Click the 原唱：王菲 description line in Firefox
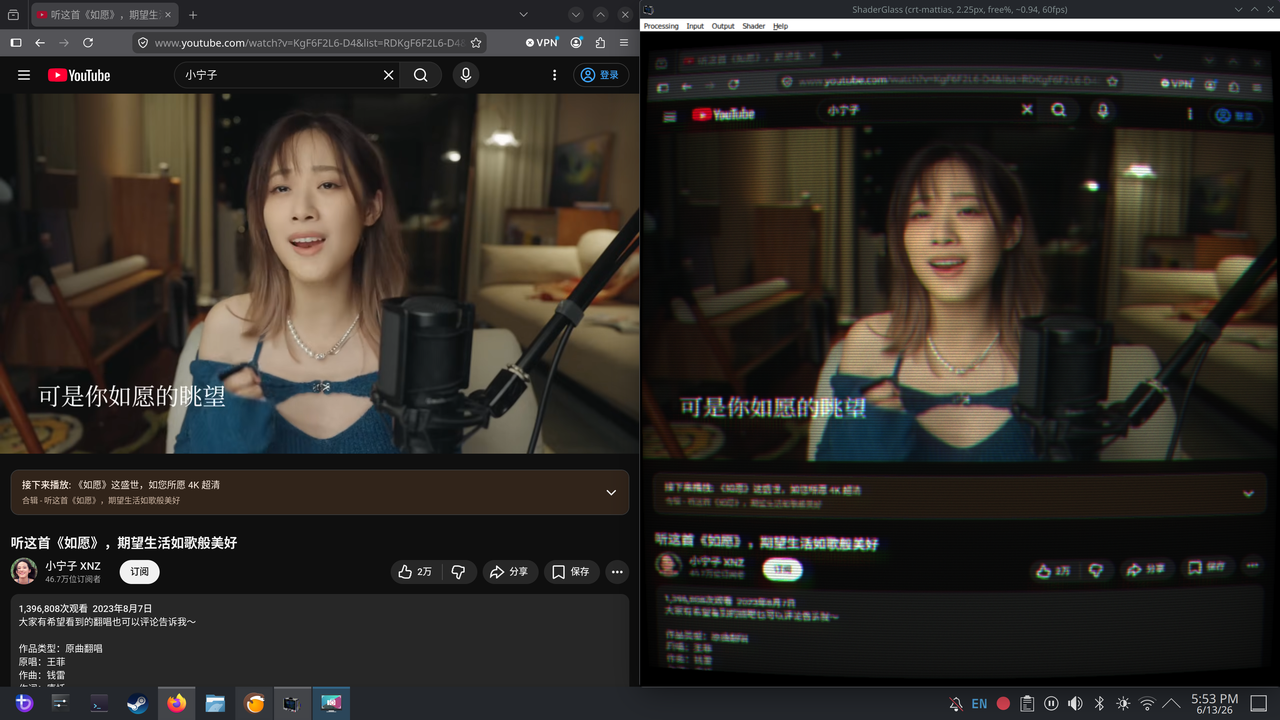Screen dimensions: 1280x720 [42, 662]
